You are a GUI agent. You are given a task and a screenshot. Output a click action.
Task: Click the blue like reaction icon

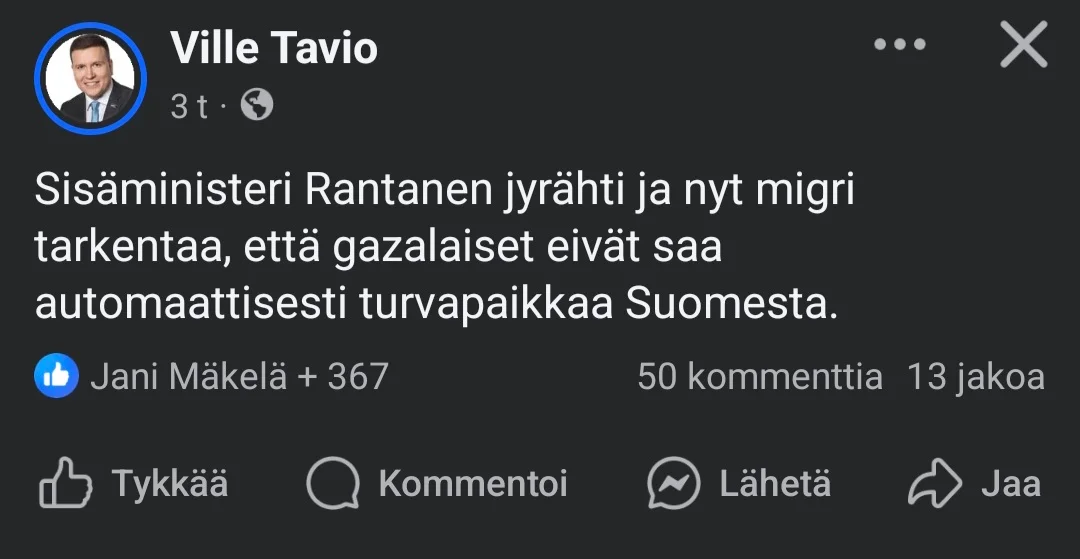click(x=56, y=376)
